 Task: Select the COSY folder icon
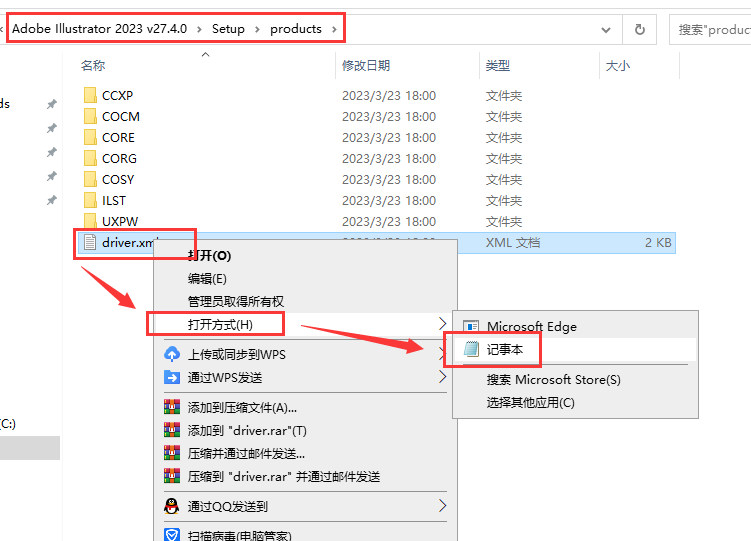click(90, 180)
